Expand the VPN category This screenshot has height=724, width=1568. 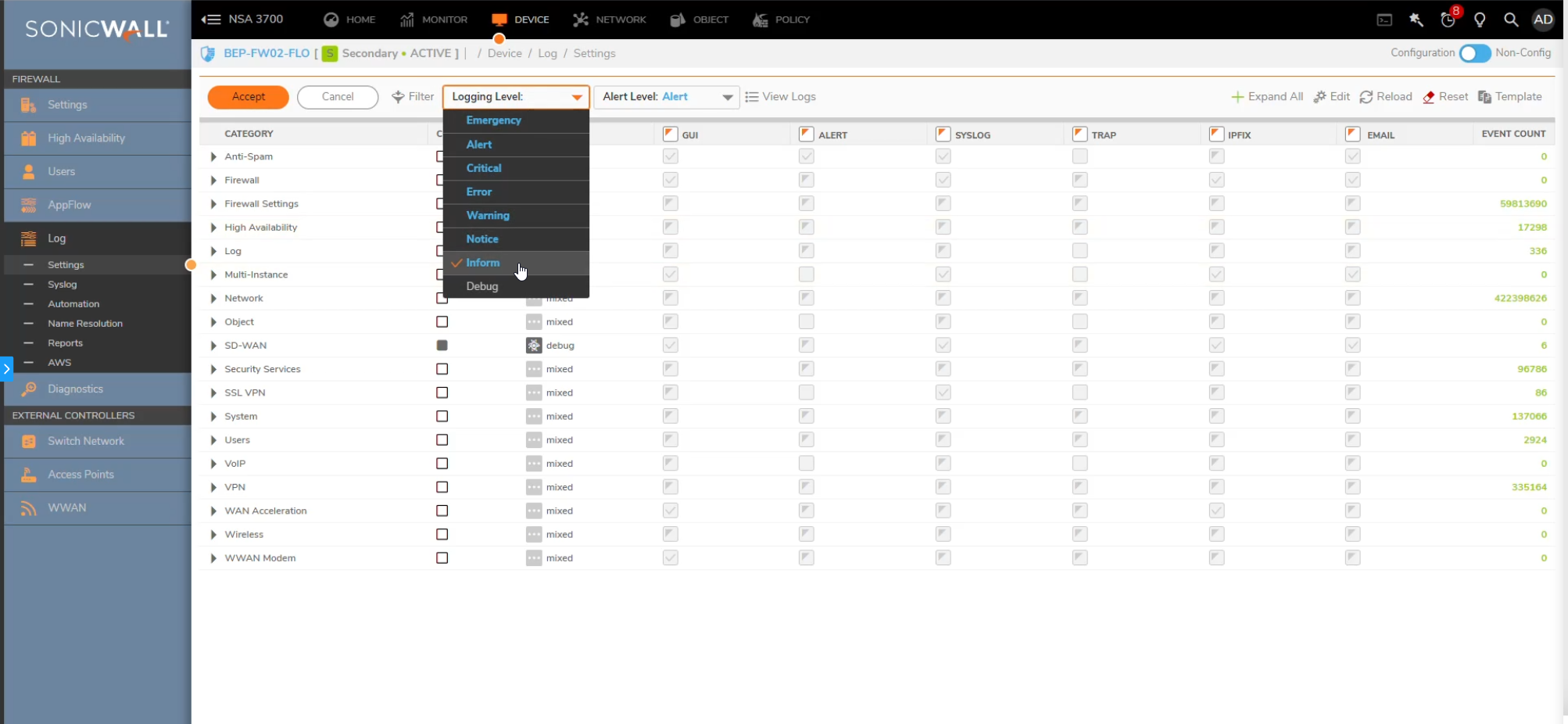pos(213,487)
